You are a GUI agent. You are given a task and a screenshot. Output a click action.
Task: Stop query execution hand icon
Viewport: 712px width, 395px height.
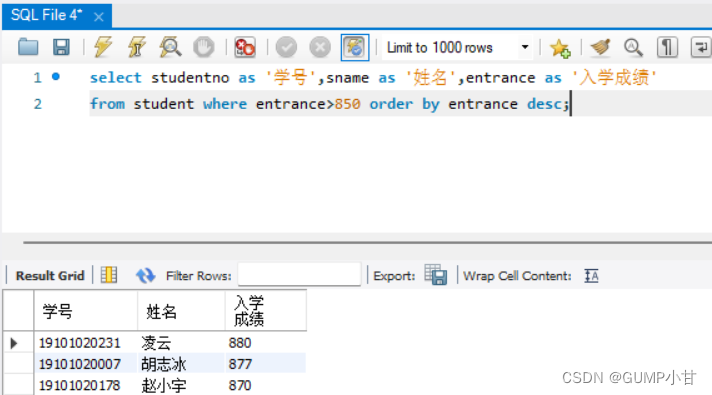click(x=203, y=47)
